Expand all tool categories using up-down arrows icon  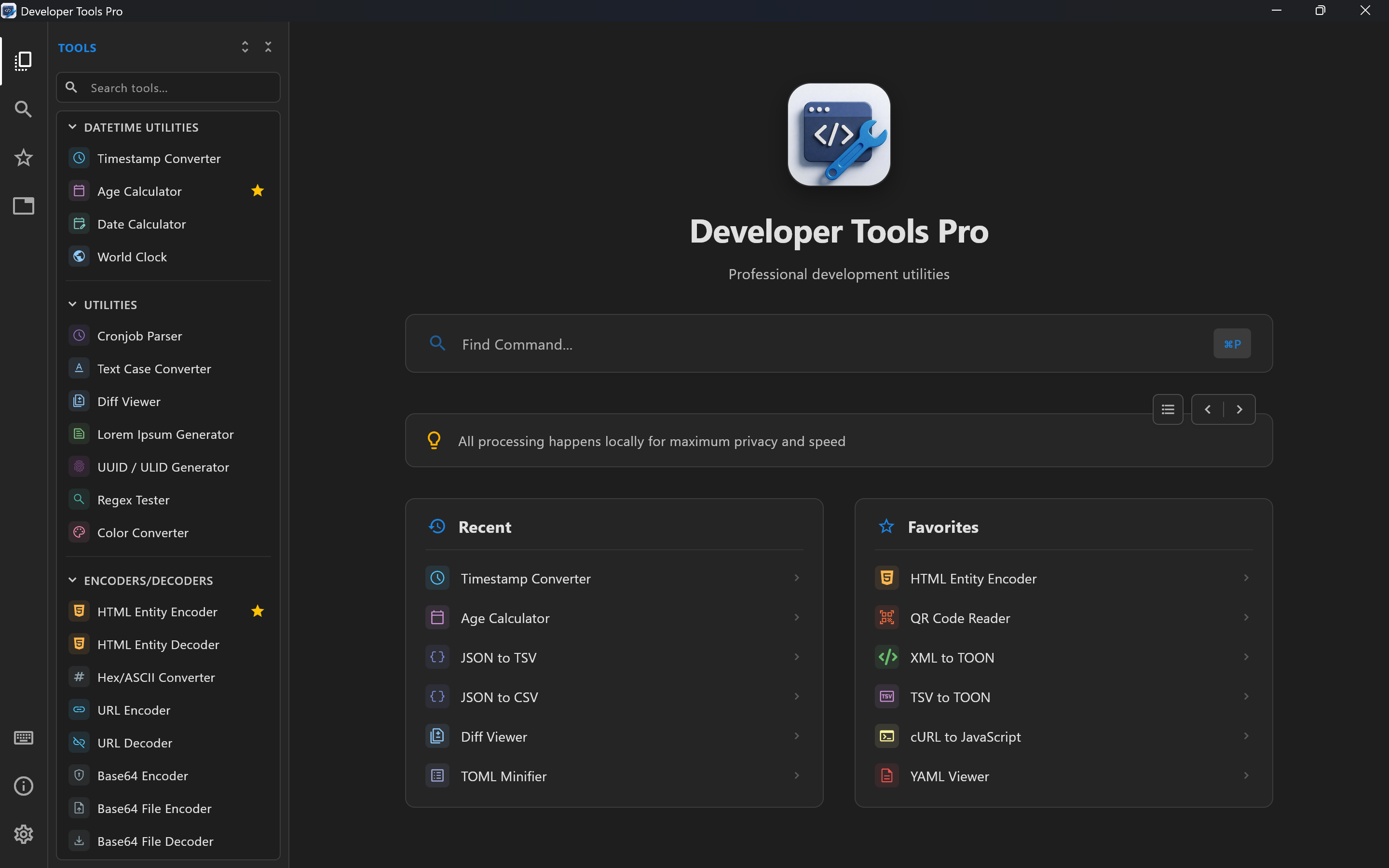[x=245, y=47]
